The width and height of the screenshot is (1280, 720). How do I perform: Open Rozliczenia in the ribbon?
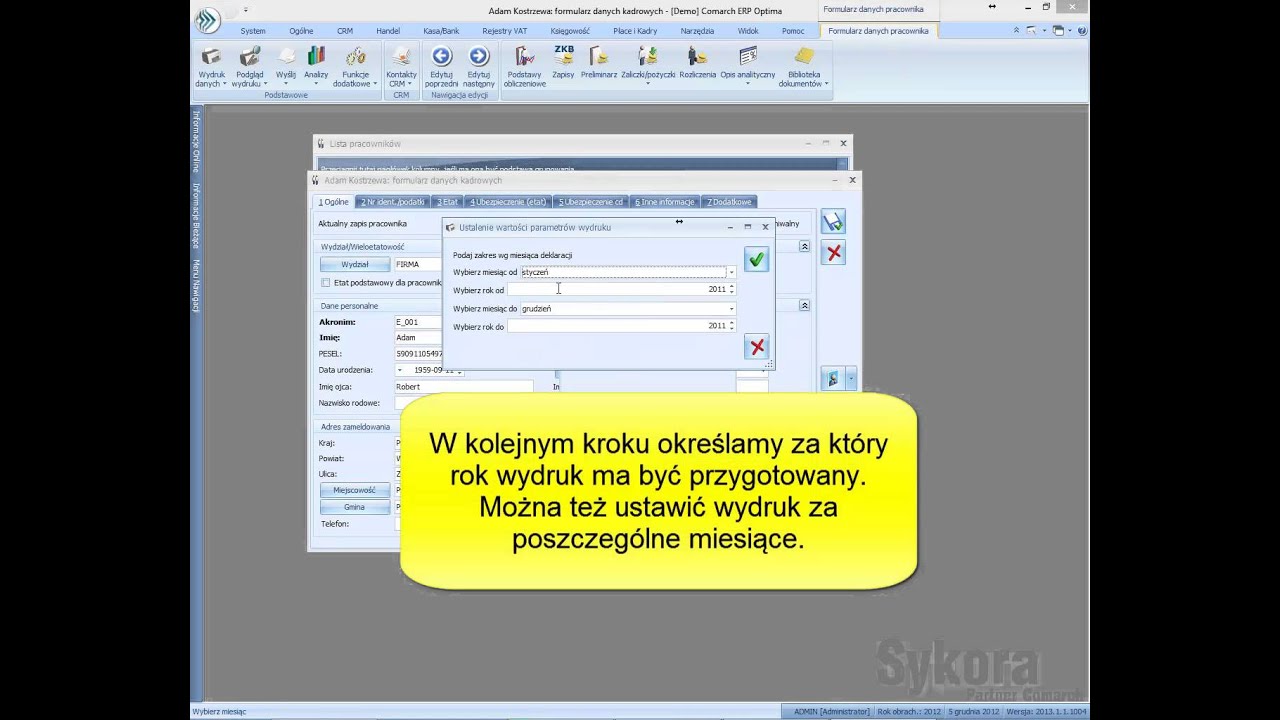click(697, 62)
